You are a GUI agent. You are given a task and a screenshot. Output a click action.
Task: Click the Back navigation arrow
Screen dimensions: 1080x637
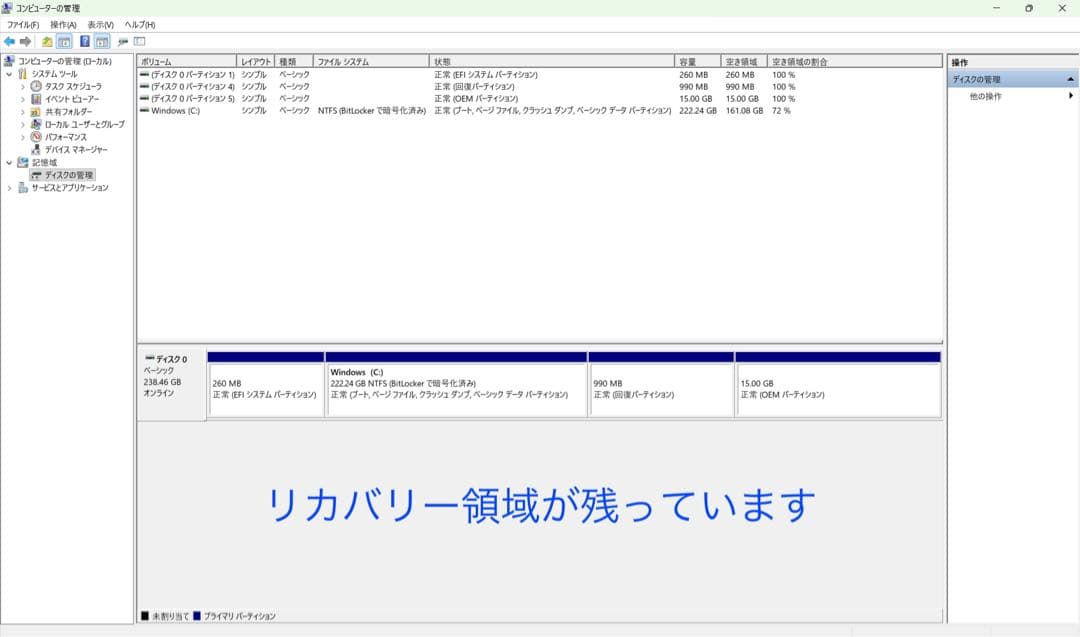(x=10, y=43)
